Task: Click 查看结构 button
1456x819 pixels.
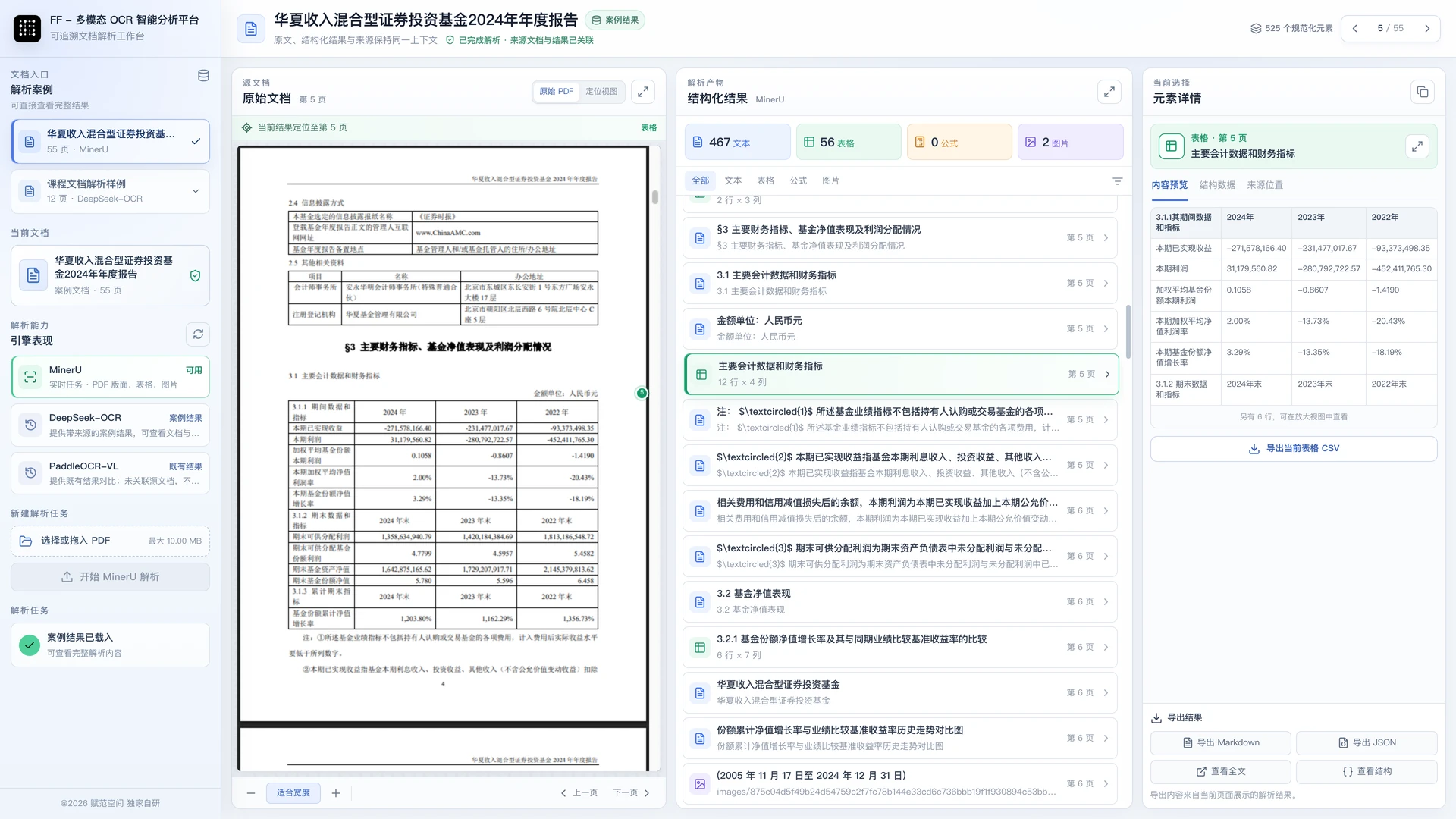Action: tap(1367, 772)
